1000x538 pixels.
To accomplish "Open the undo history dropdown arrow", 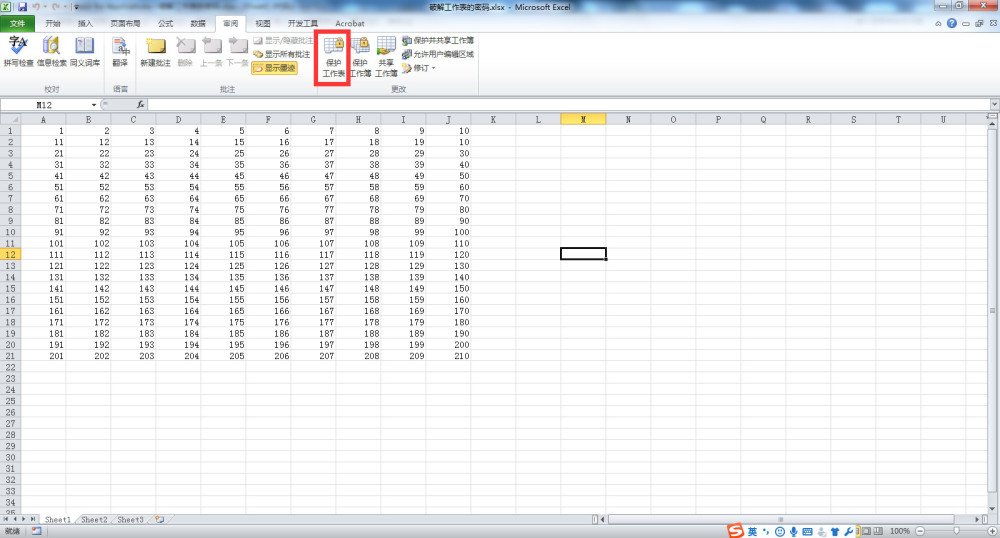I will (45, 7).
